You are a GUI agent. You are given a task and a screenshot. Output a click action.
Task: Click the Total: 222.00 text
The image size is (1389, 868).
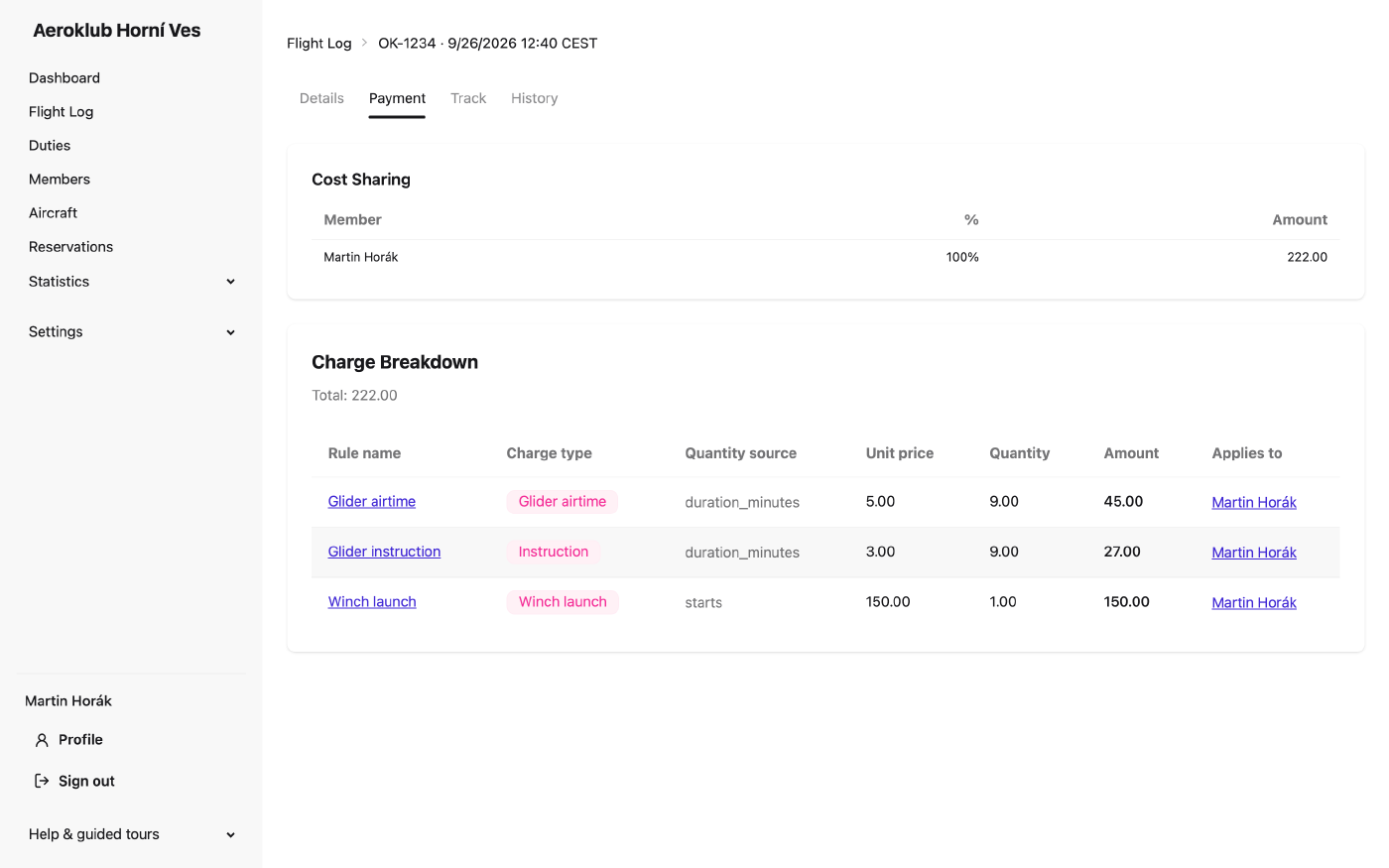(x=354, y=395)
